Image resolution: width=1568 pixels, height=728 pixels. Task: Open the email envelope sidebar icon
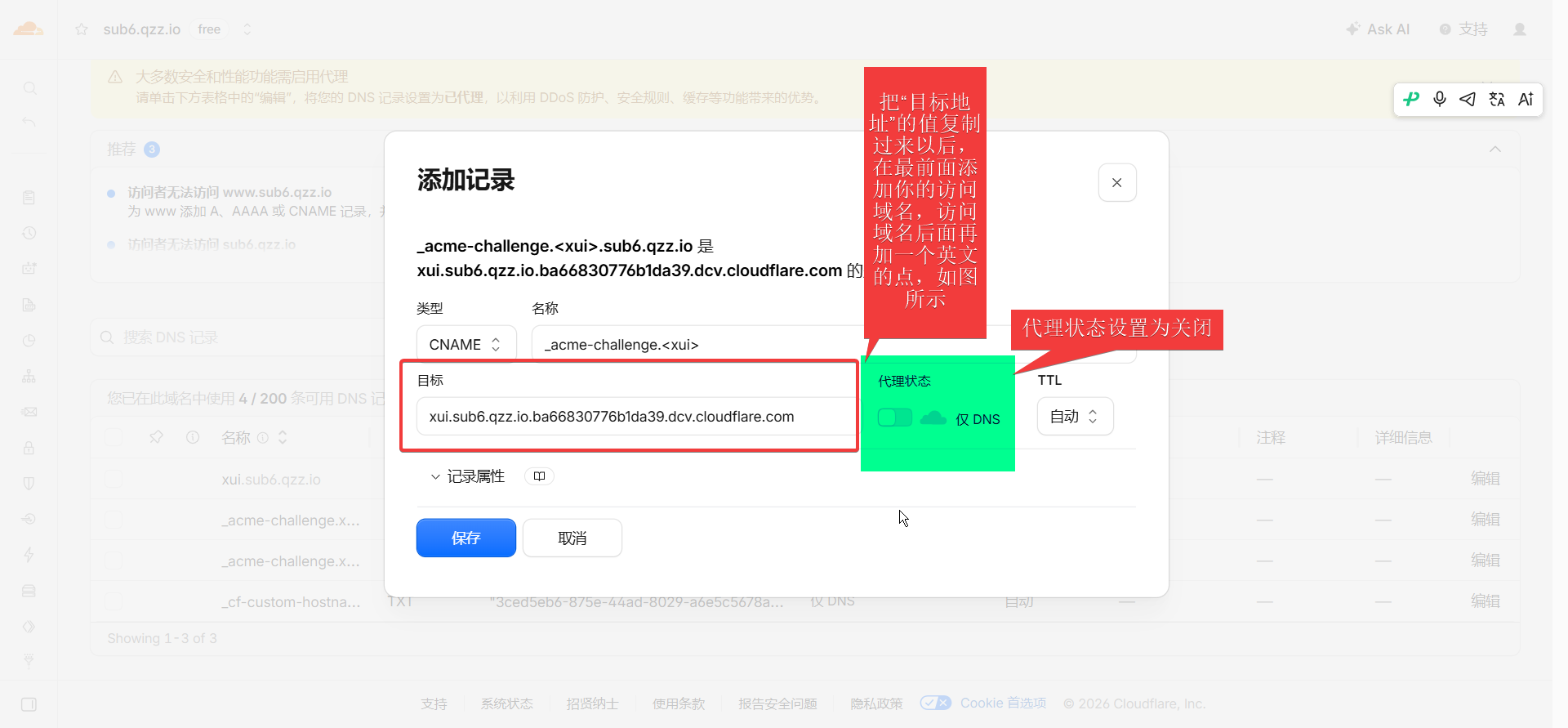point(29,412)
